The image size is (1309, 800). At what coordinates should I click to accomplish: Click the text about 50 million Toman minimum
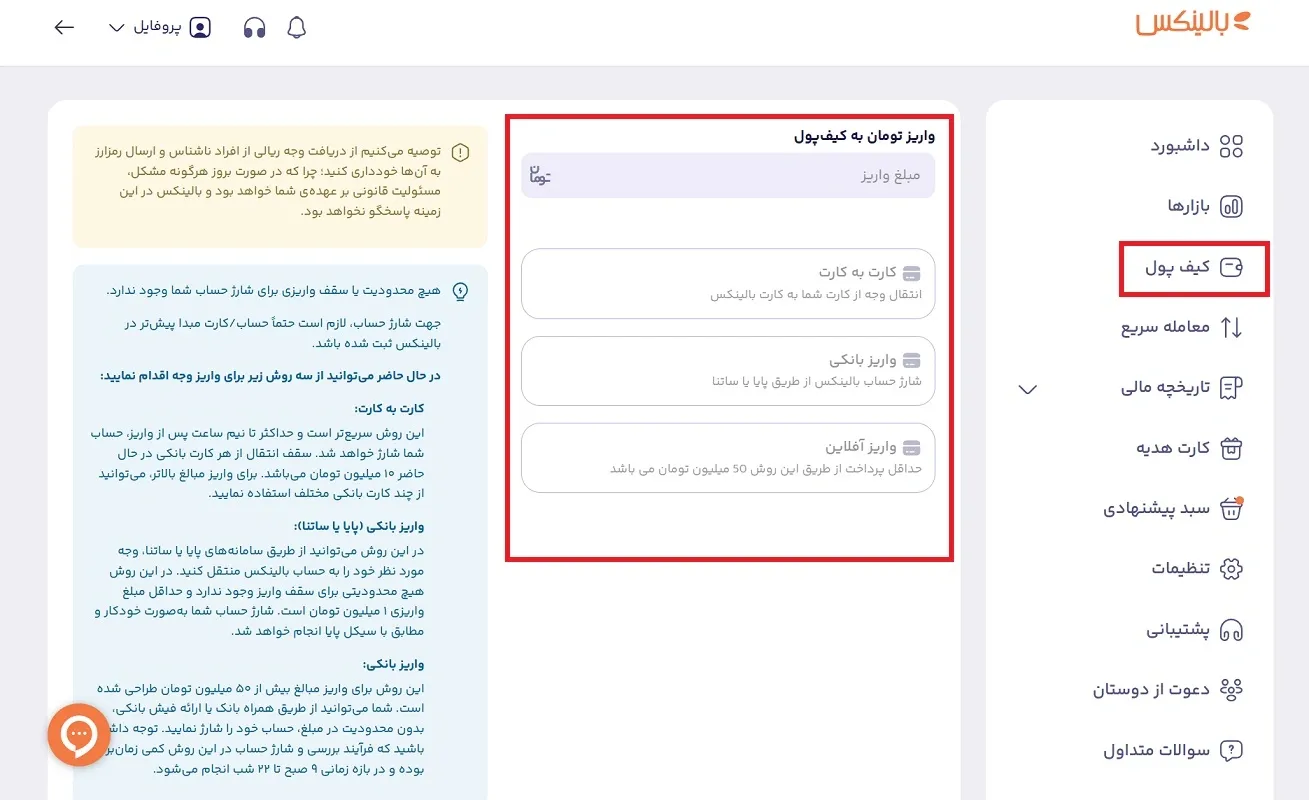(x=766, y=469)
